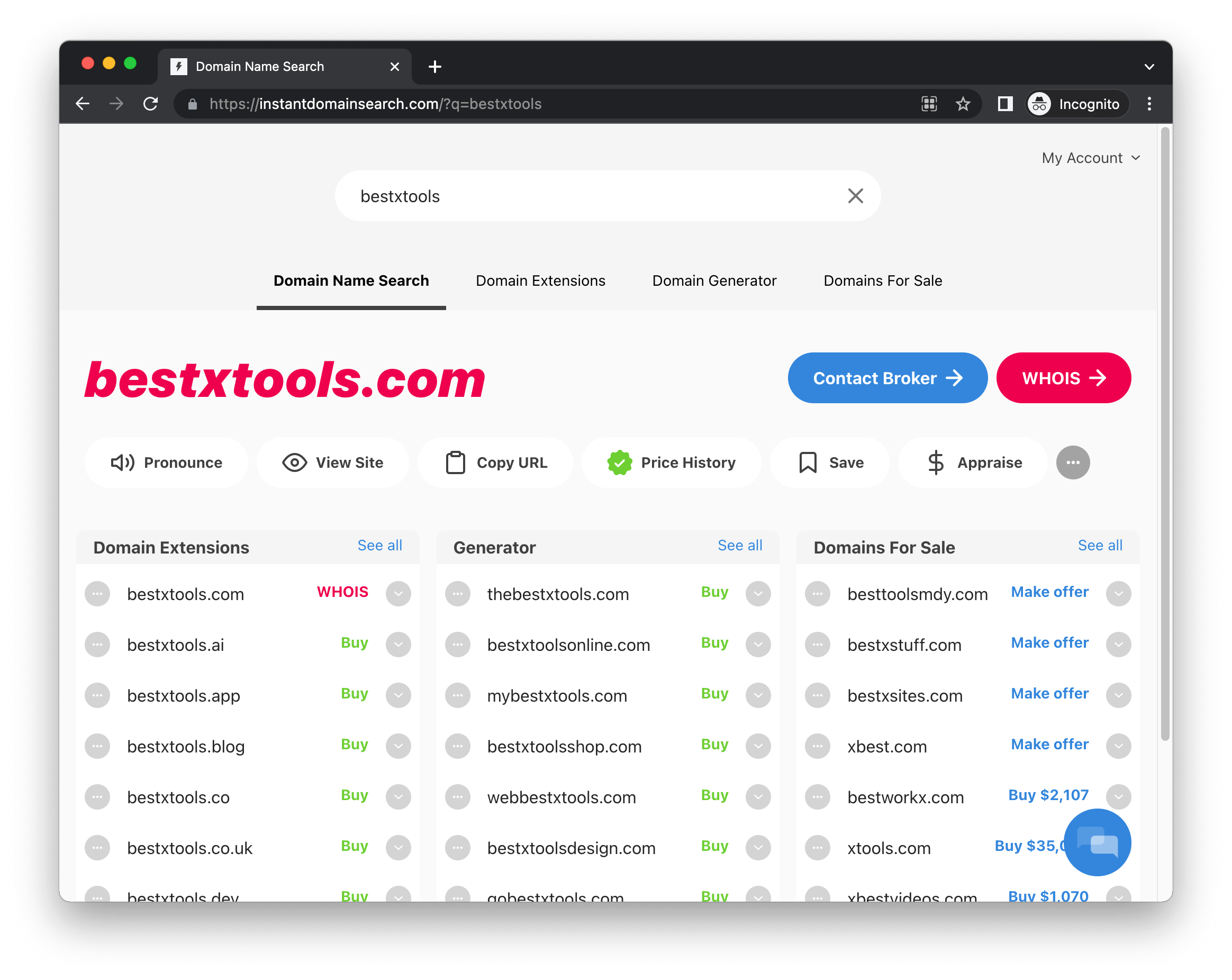
Task: Switch to the Domain Generator tab
Action: (714, 280)
